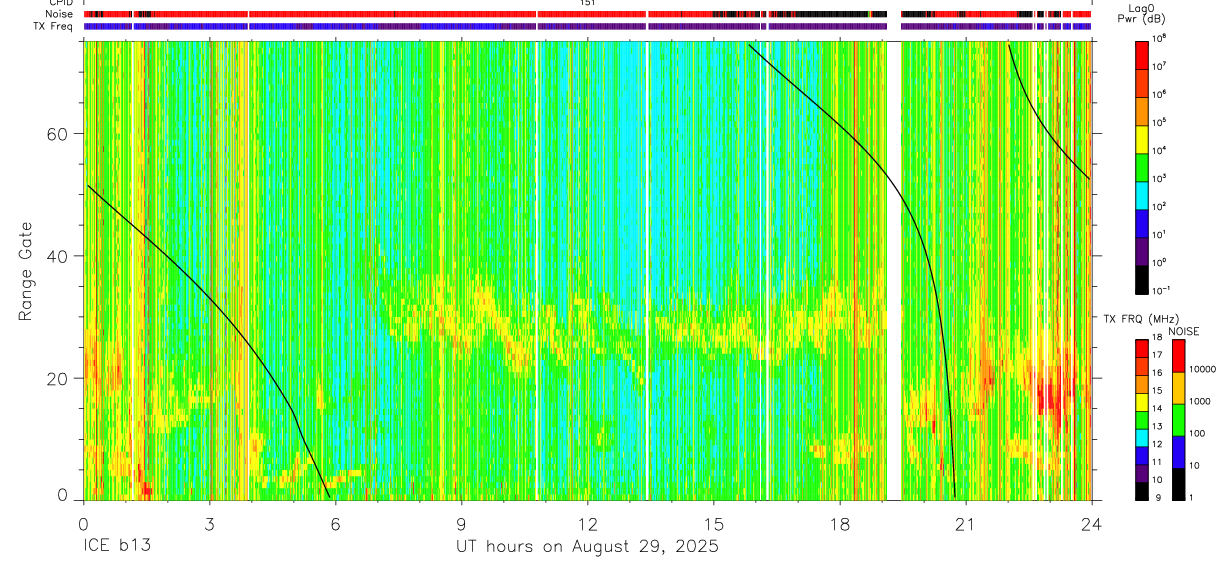This screenshot has width=1228, height=567.
Task: Click the '10000' label on the NOISE scale
Action: (x=1202, y=369)
